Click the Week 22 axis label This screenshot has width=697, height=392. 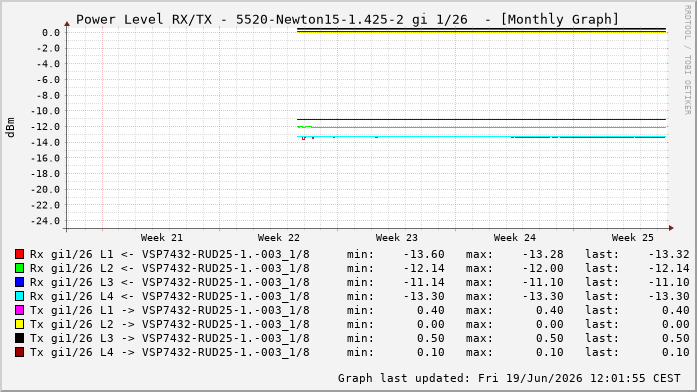279,238
